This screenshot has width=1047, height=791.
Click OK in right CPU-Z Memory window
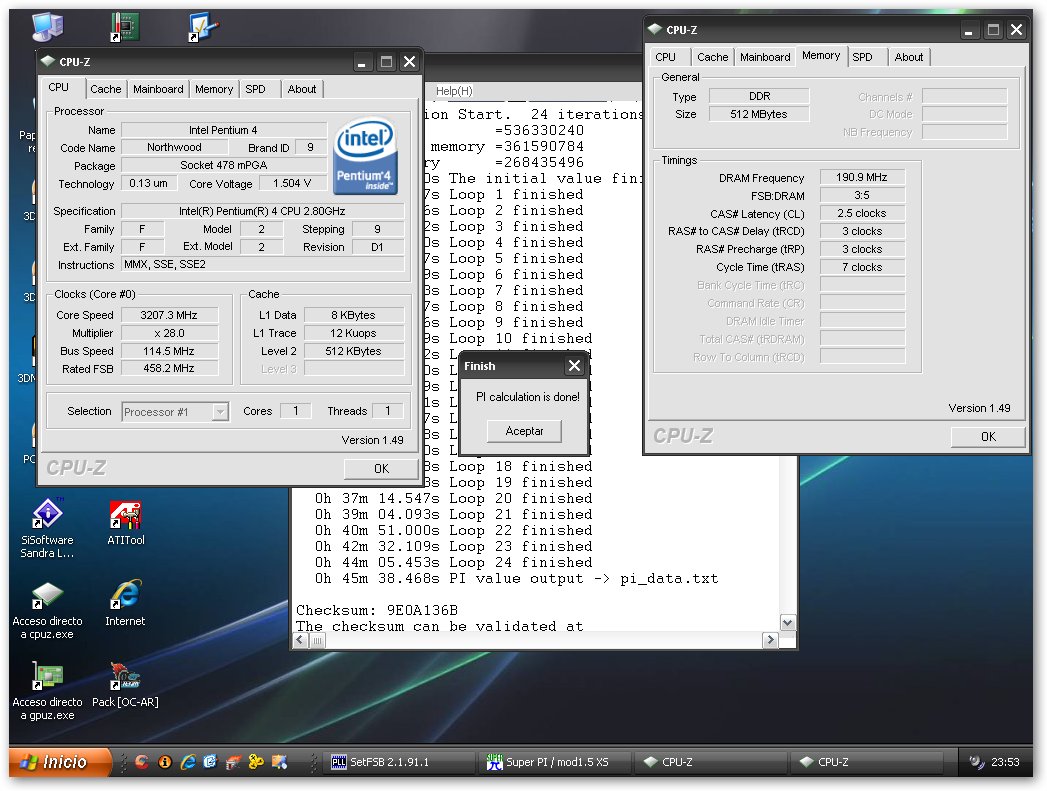point(988,437)
